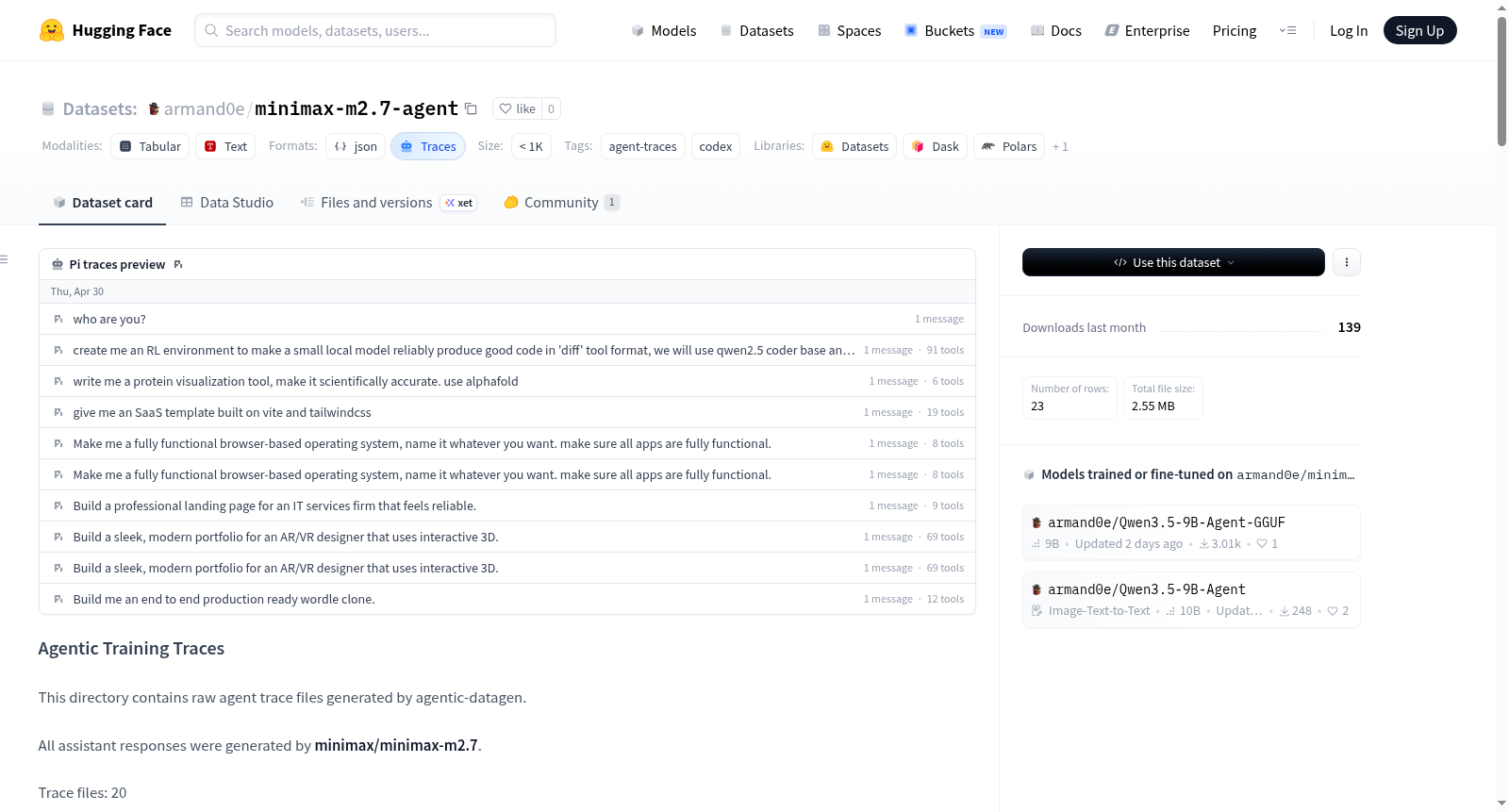The image size is (1509, 812).
Task: Open the left sidebar table of contents icon
Action: pos(5,259)
